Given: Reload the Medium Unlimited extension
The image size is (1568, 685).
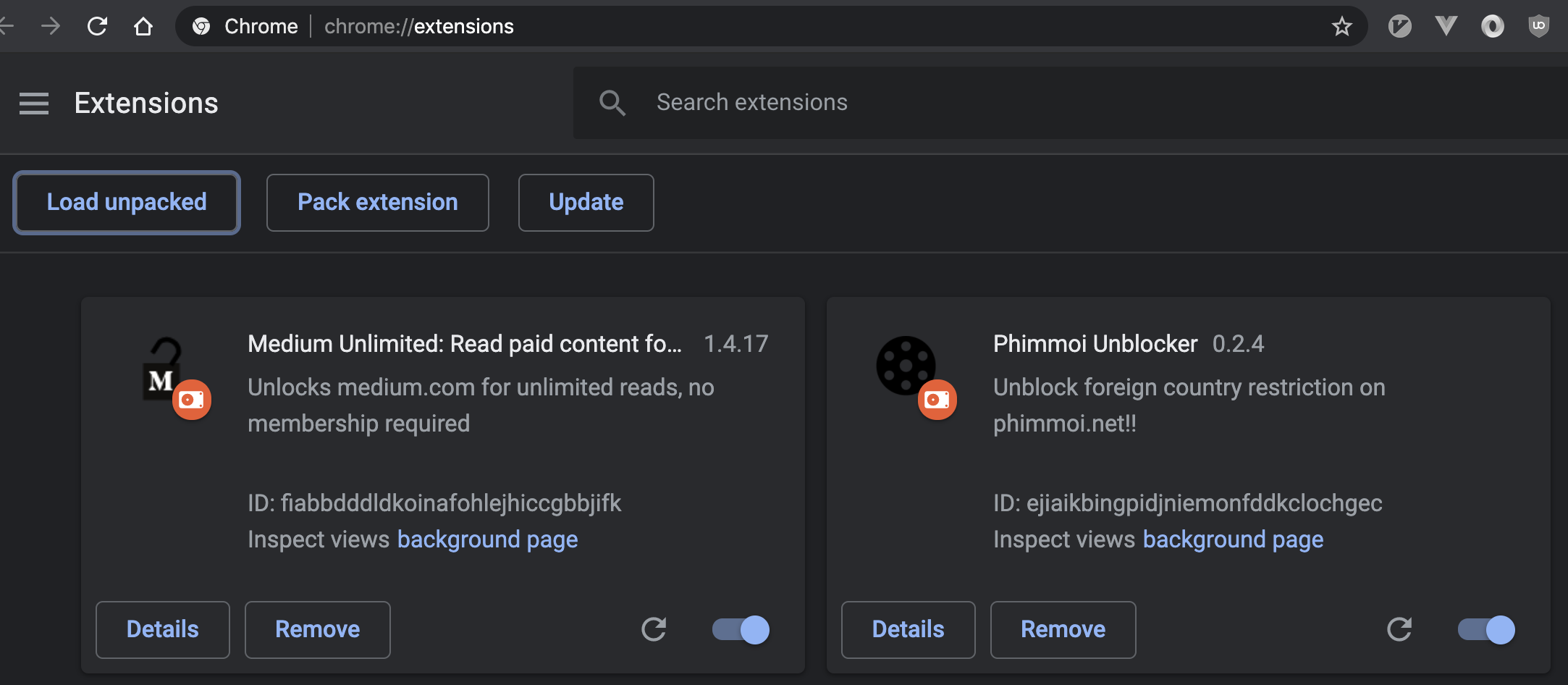Looking at the screenshot, I should [x=654, y=629].
